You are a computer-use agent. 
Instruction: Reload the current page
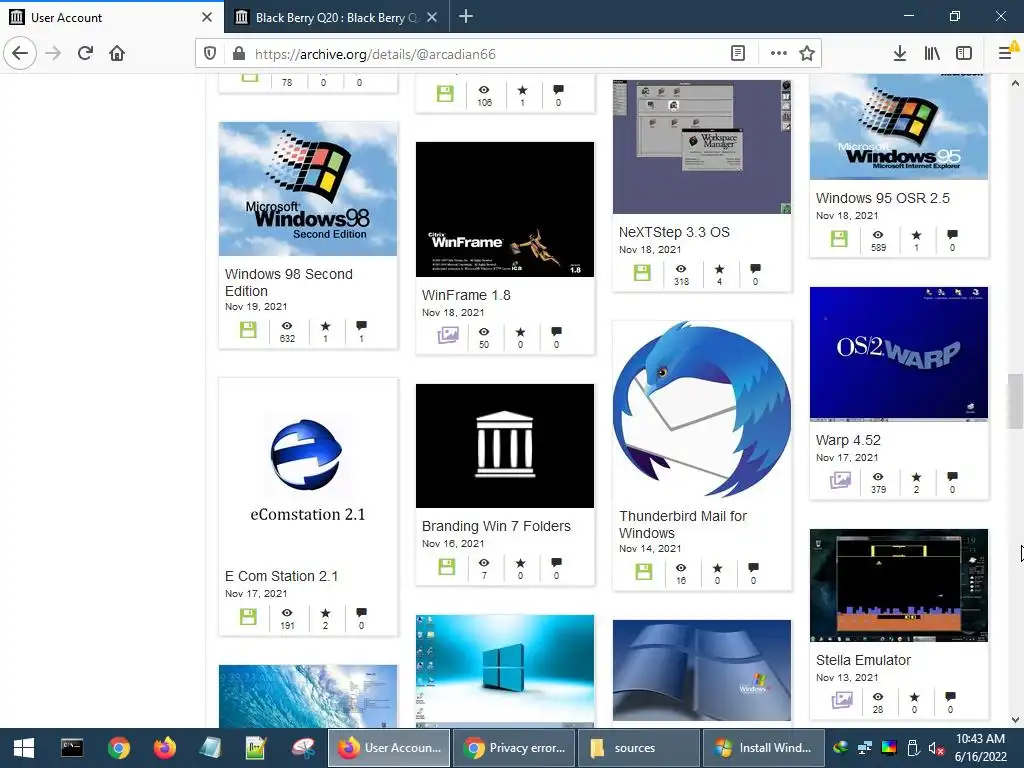coord(85,53)
